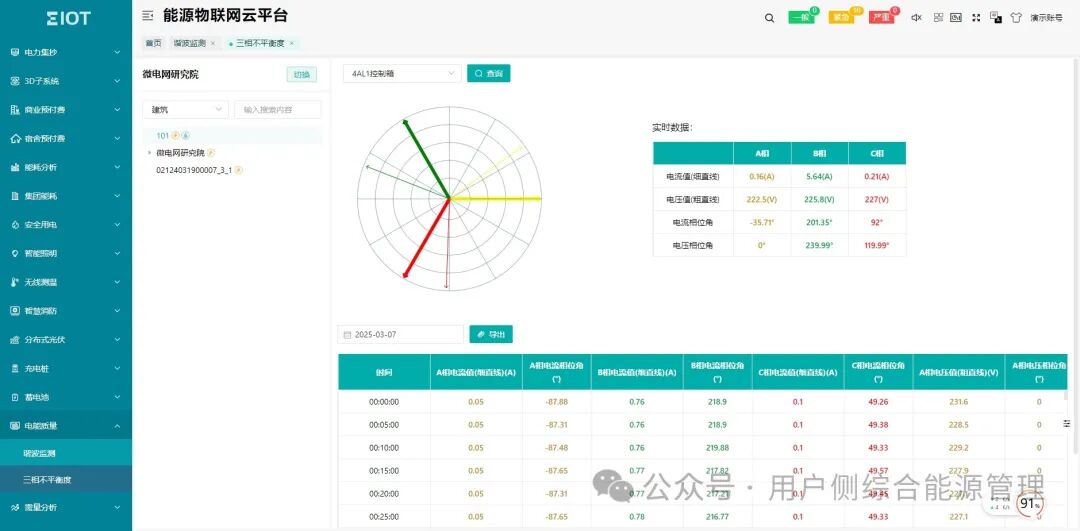Close the 三相不平衡度 tab
The width and height of the screenshot is (1080, 531).
pos(291,43)
